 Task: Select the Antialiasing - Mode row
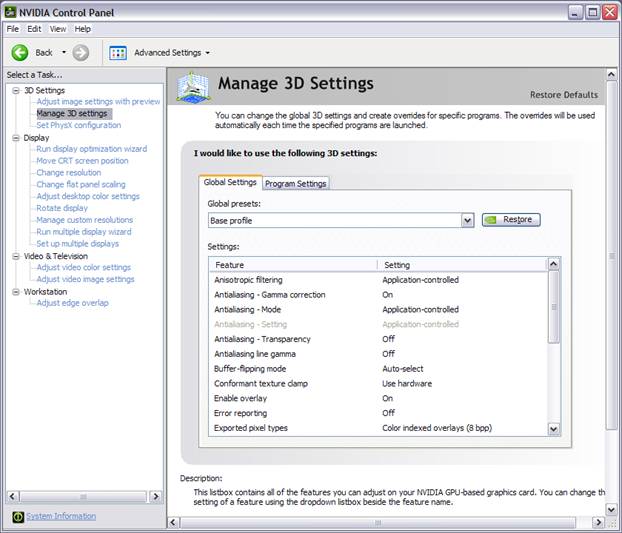[x=378, y=309]
